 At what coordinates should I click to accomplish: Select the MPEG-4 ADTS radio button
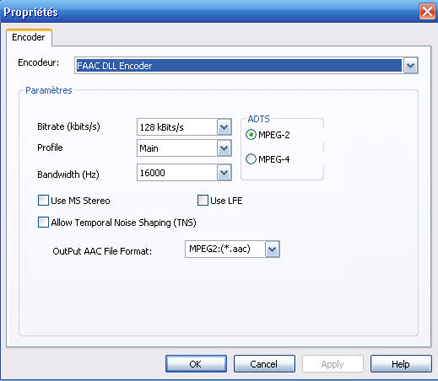click(x=251, y=159)
